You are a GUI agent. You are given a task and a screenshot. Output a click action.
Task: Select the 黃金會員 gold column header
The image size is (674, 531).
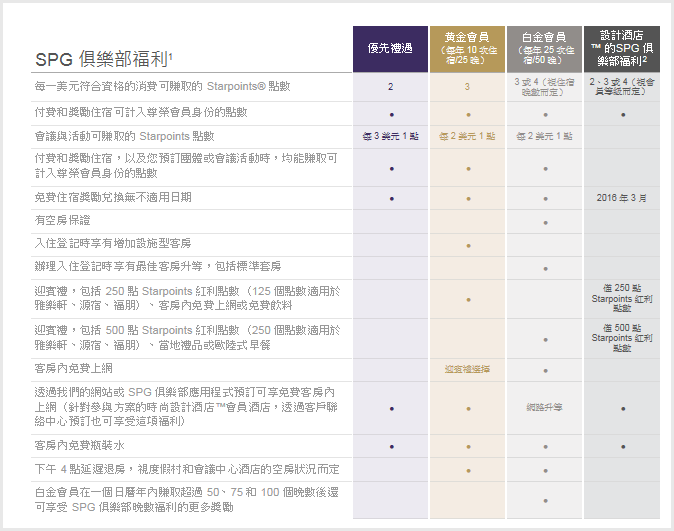[467, 49]
